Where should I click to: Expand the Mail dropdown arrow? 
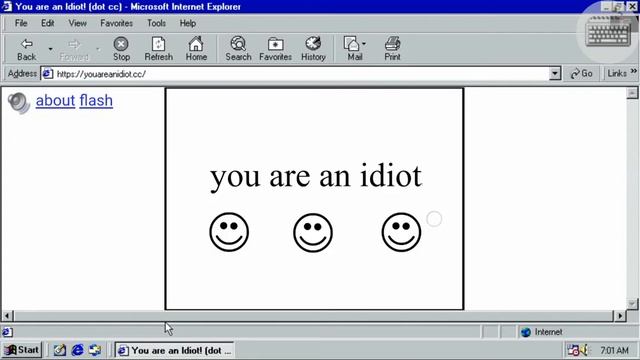click(364, 44)
